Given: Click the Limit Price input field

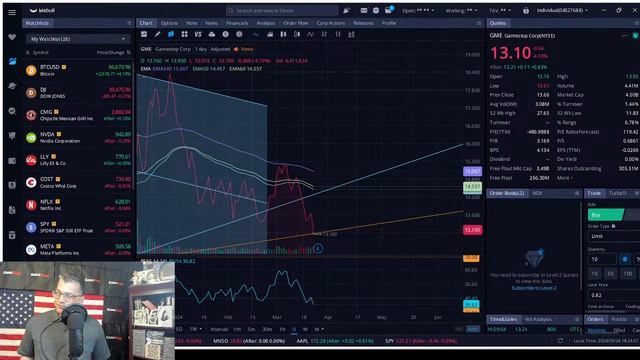Looking at the screenshot, I should [614, 295].
